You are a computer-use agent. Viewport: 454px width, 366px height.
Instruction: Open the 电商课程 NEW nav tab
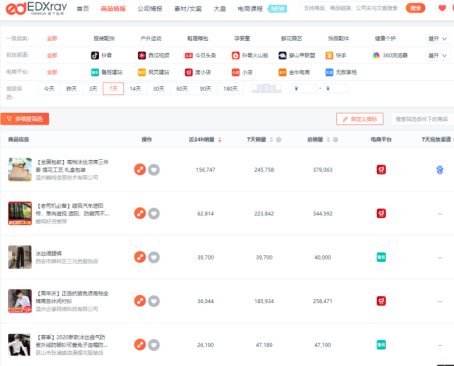point(262,9)
